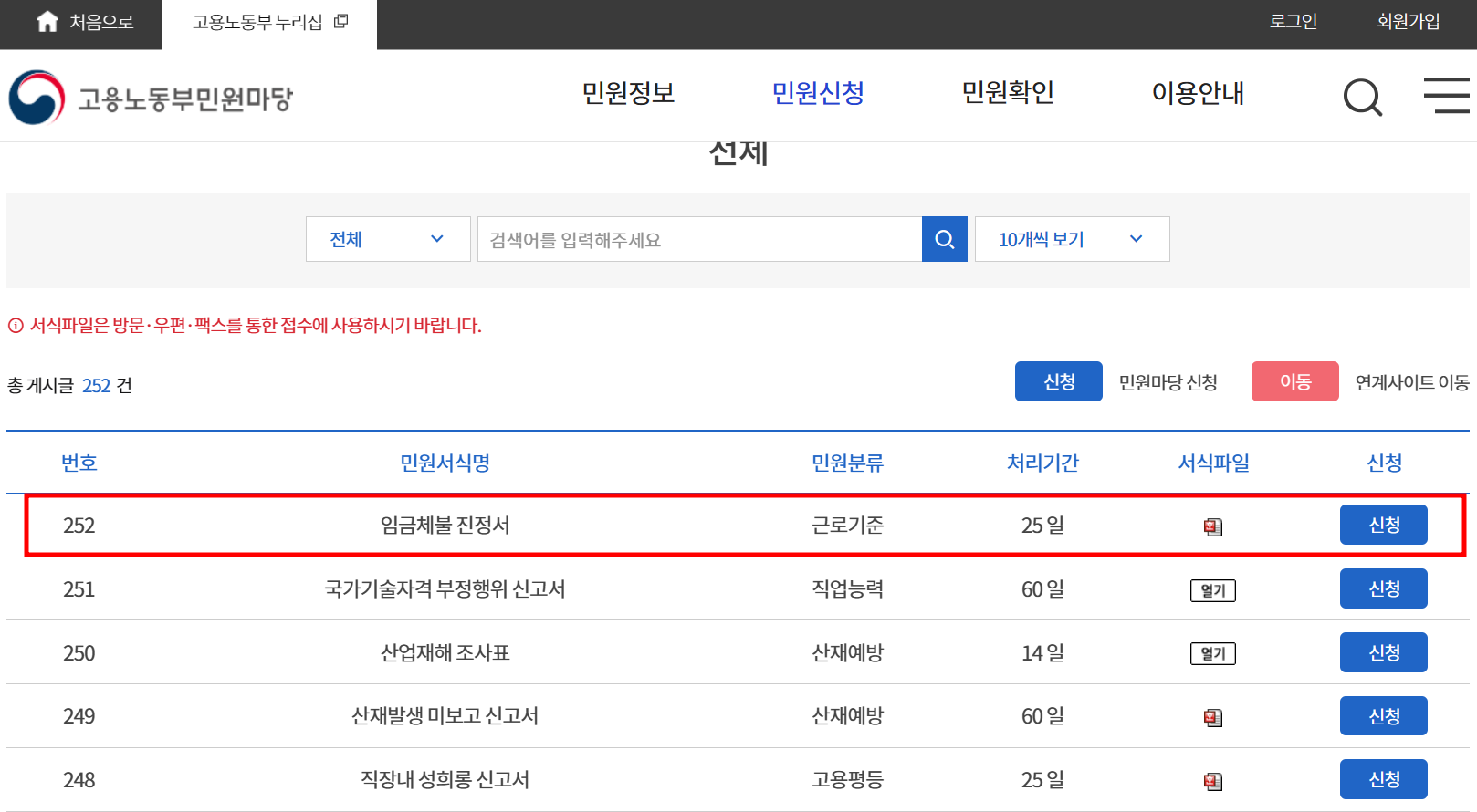Click the 산업재해 조사표 form name
This screenshot has height=812, width=1477.
(x=445, y=653)
